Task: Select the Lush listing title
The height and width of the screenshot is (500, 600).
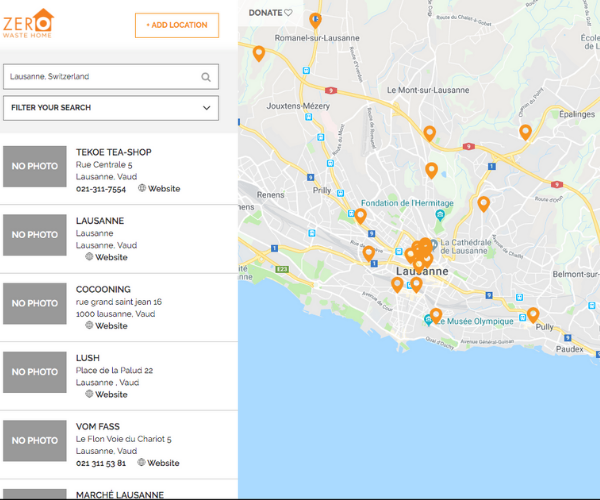Action: [x=88, y=358]
